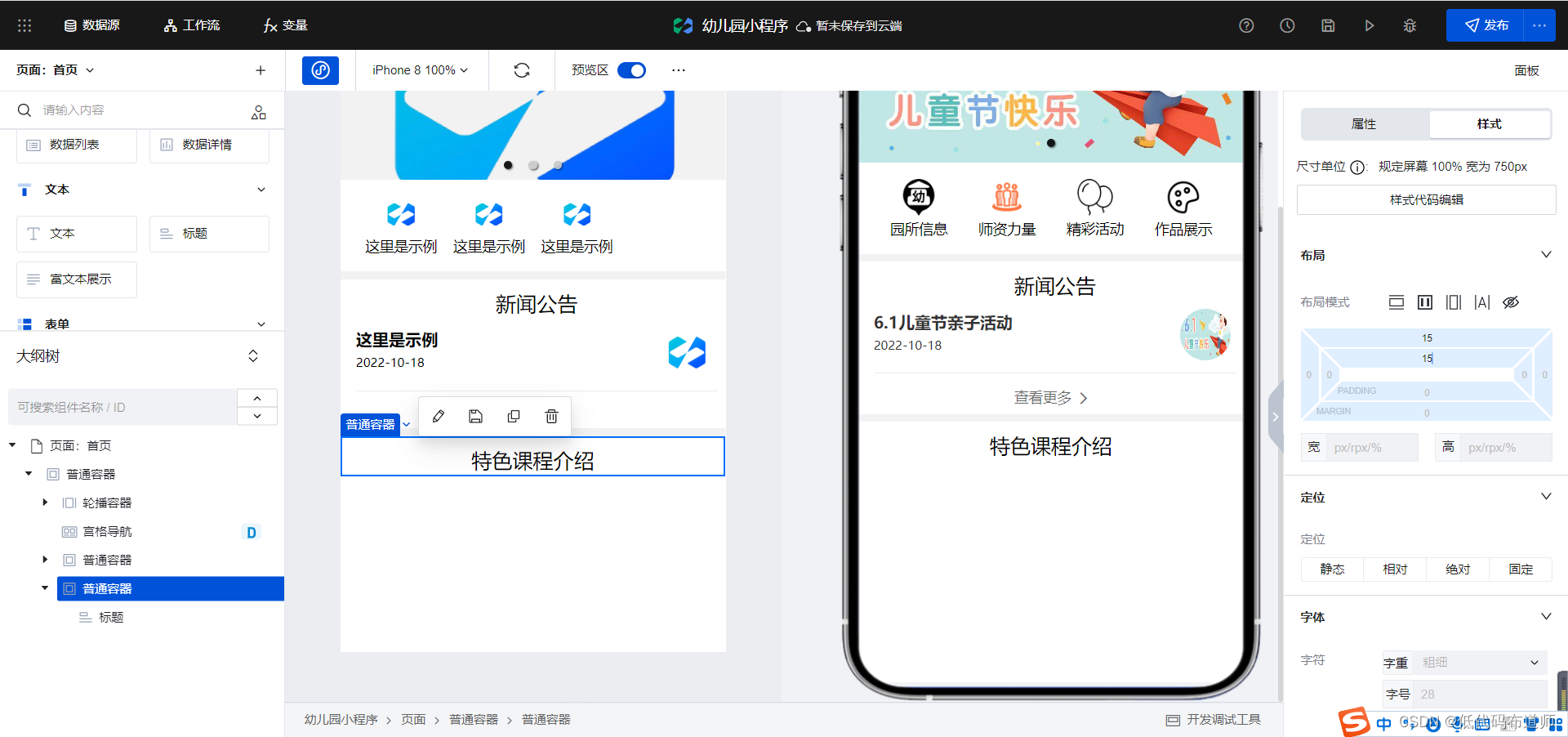This screenshot has height=737, width=1568.
Task: Select the 文本 text component
Action: 77,234
